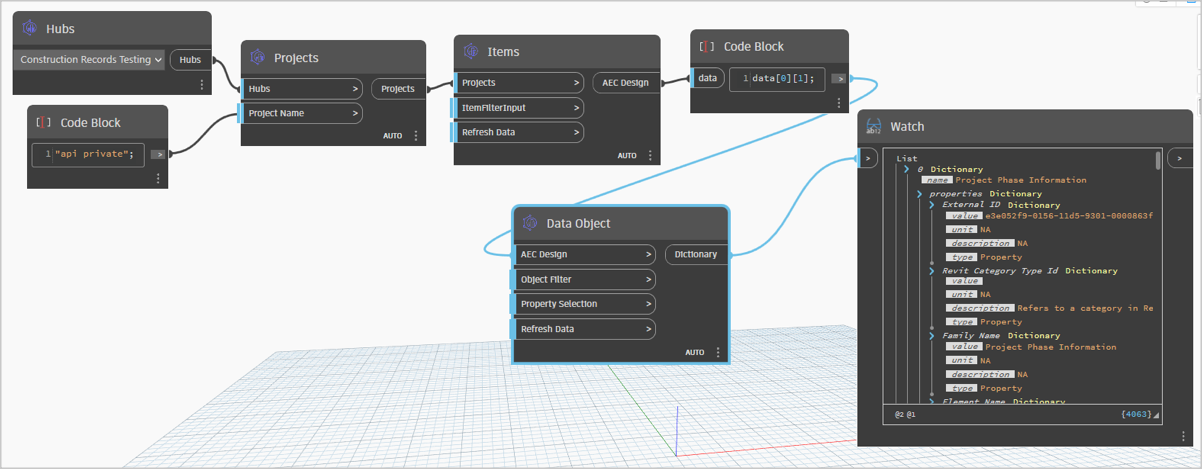1202x469 pixels.
Task: Open Construction Records Testing hub dropdown
Action: pyautogui.click(x=90, y=60)
